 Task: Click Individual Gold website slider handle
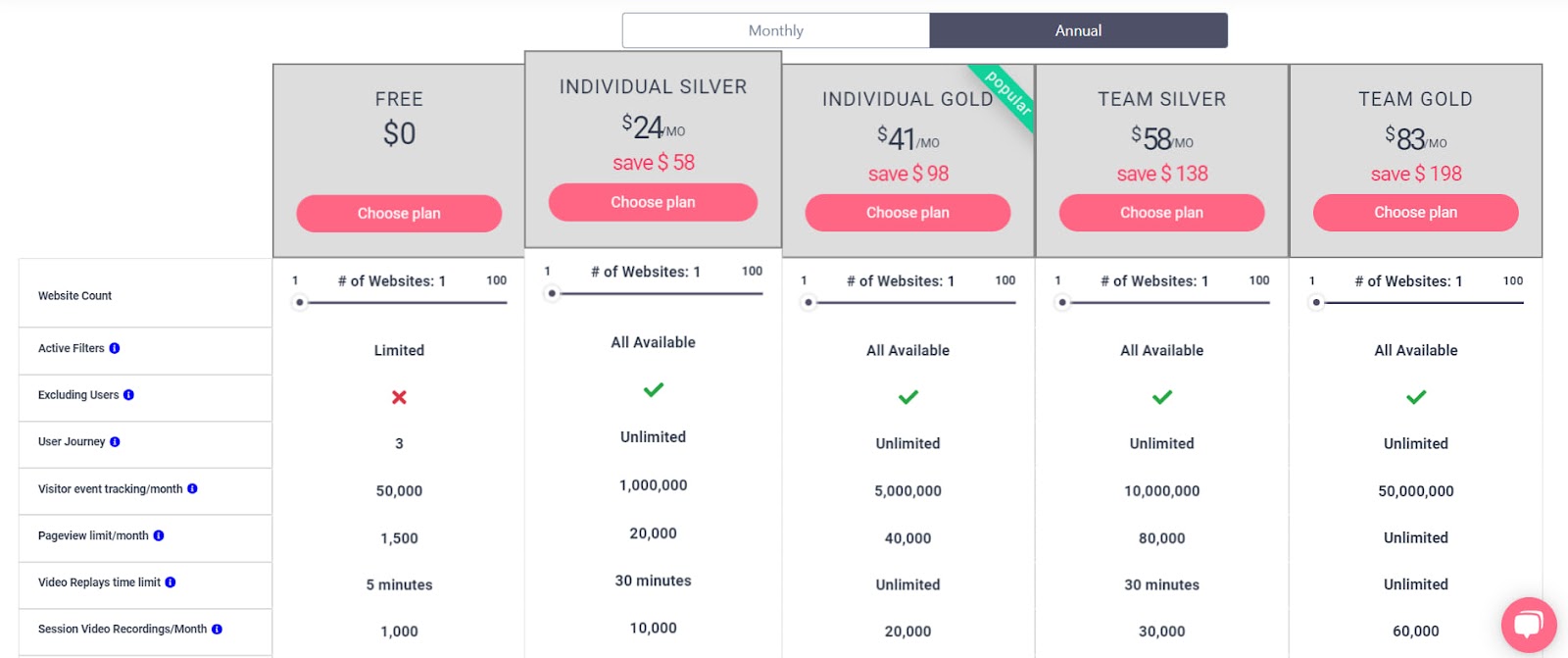click(808, 302)
